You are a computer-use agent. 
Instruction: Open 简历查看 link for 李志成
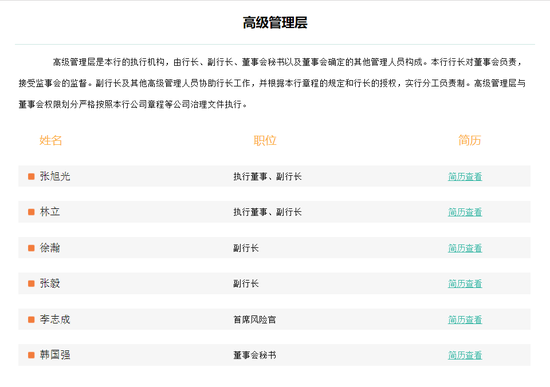pos(465,320)
